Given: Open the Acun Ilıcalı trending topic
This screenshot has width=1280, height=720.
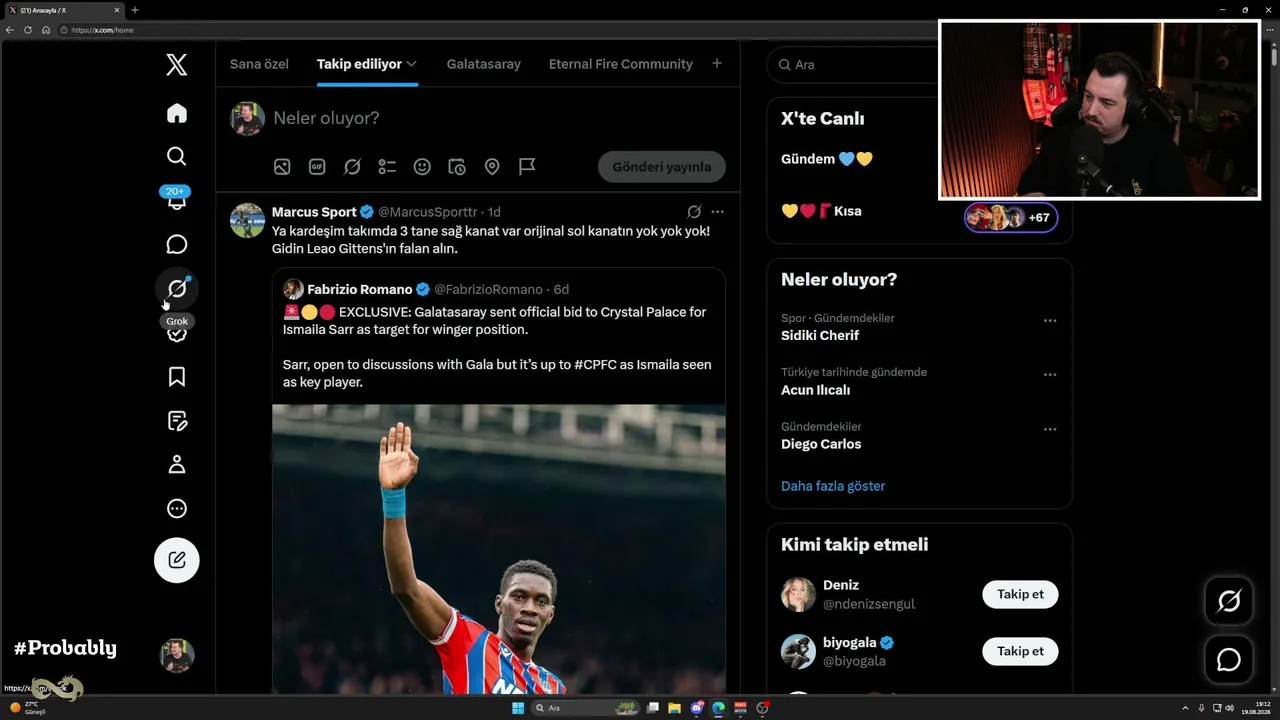Looking at the screenshot, I should tap(816, 390).
